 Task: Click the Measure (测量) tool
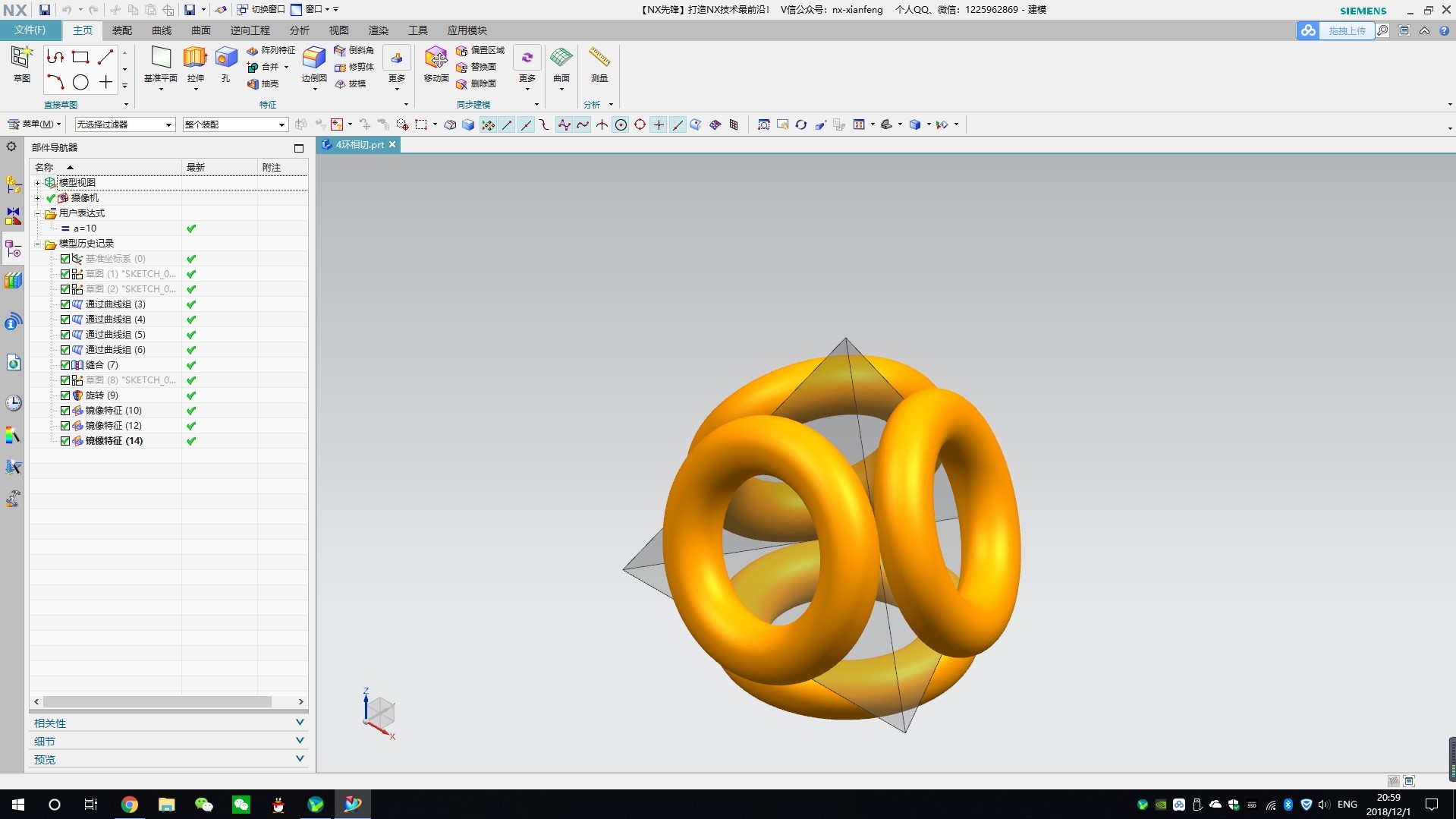click(x=599, y=65)
